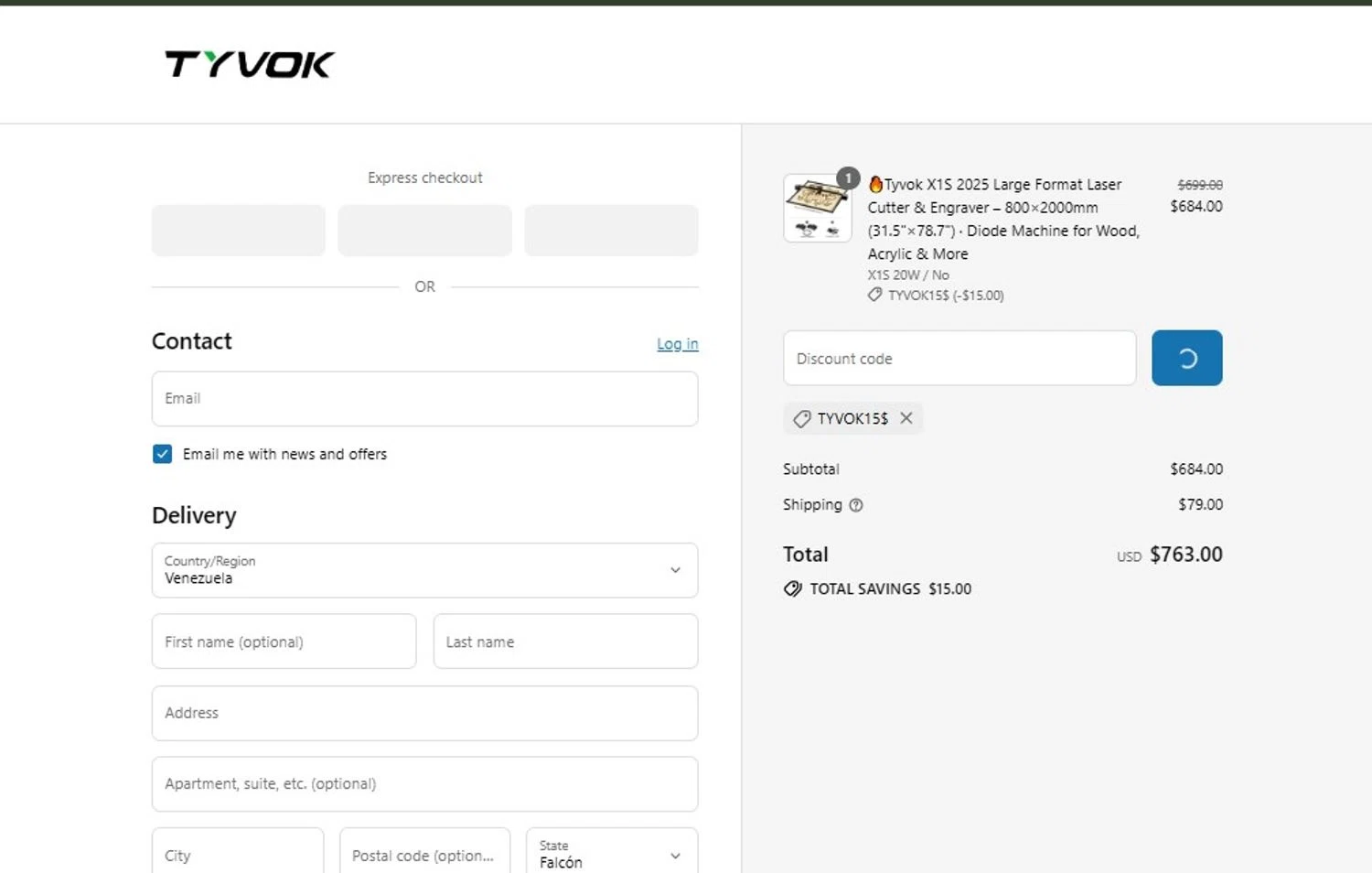
Task: Focus the Email input field
Action: [x=424, y=399]
